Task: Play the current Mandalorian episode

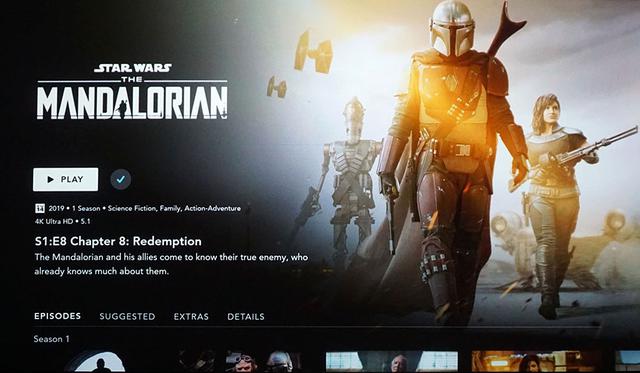Action: (x=65, y=179)
